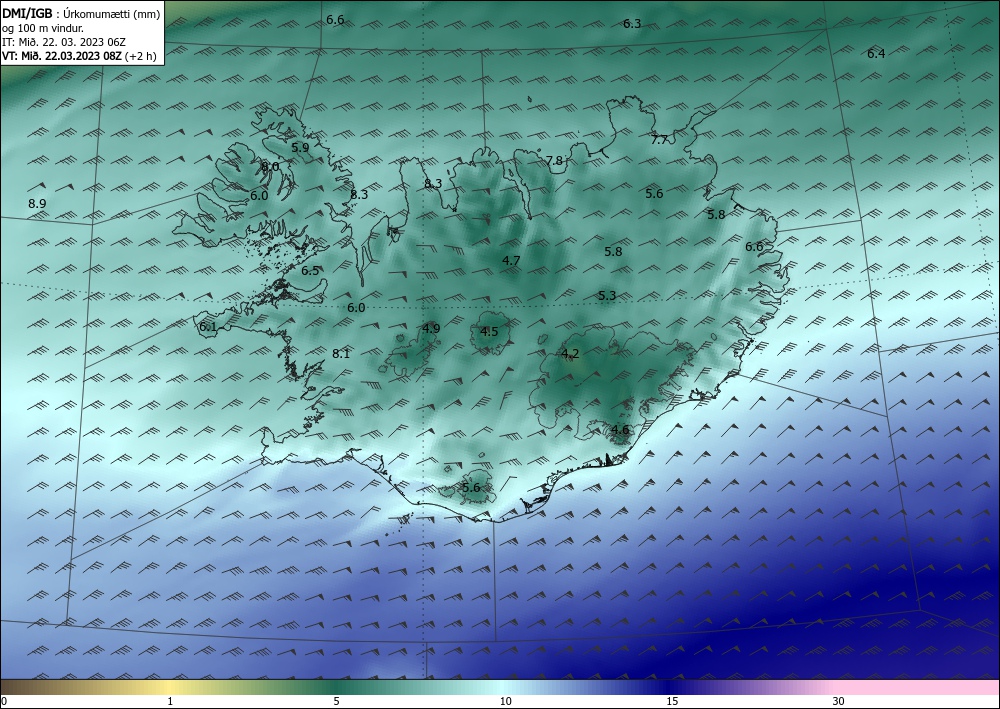Click colorbar tick label 10
The image size is (1000, 709).
tap(505, 701)
